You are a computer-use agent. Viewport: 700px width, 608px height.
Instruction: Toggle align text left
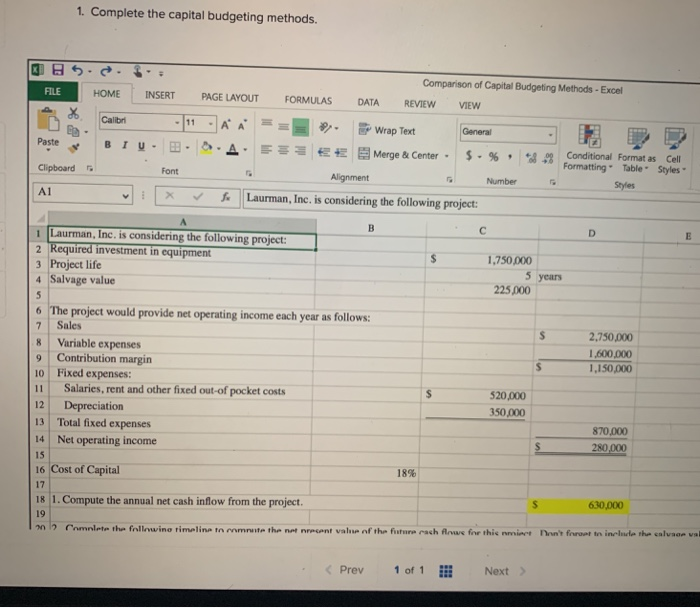click(x=266, y=150)
